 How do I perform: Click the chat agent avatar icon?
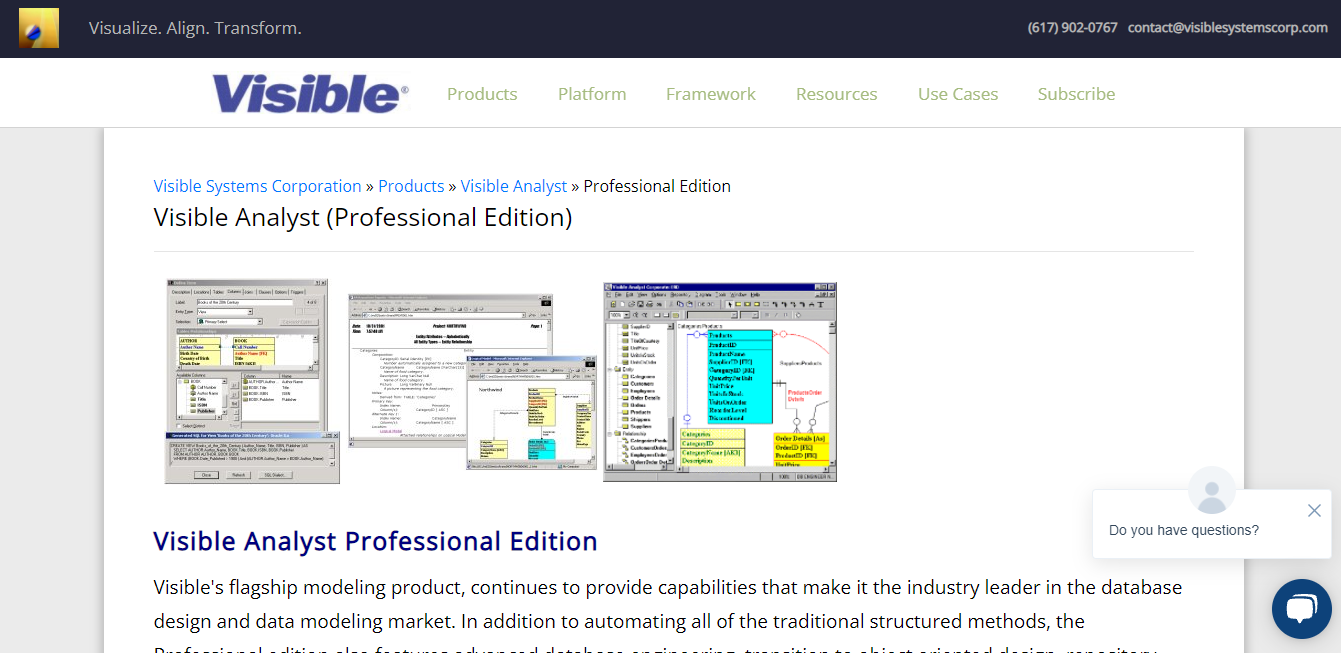[x=1212, y=491]
